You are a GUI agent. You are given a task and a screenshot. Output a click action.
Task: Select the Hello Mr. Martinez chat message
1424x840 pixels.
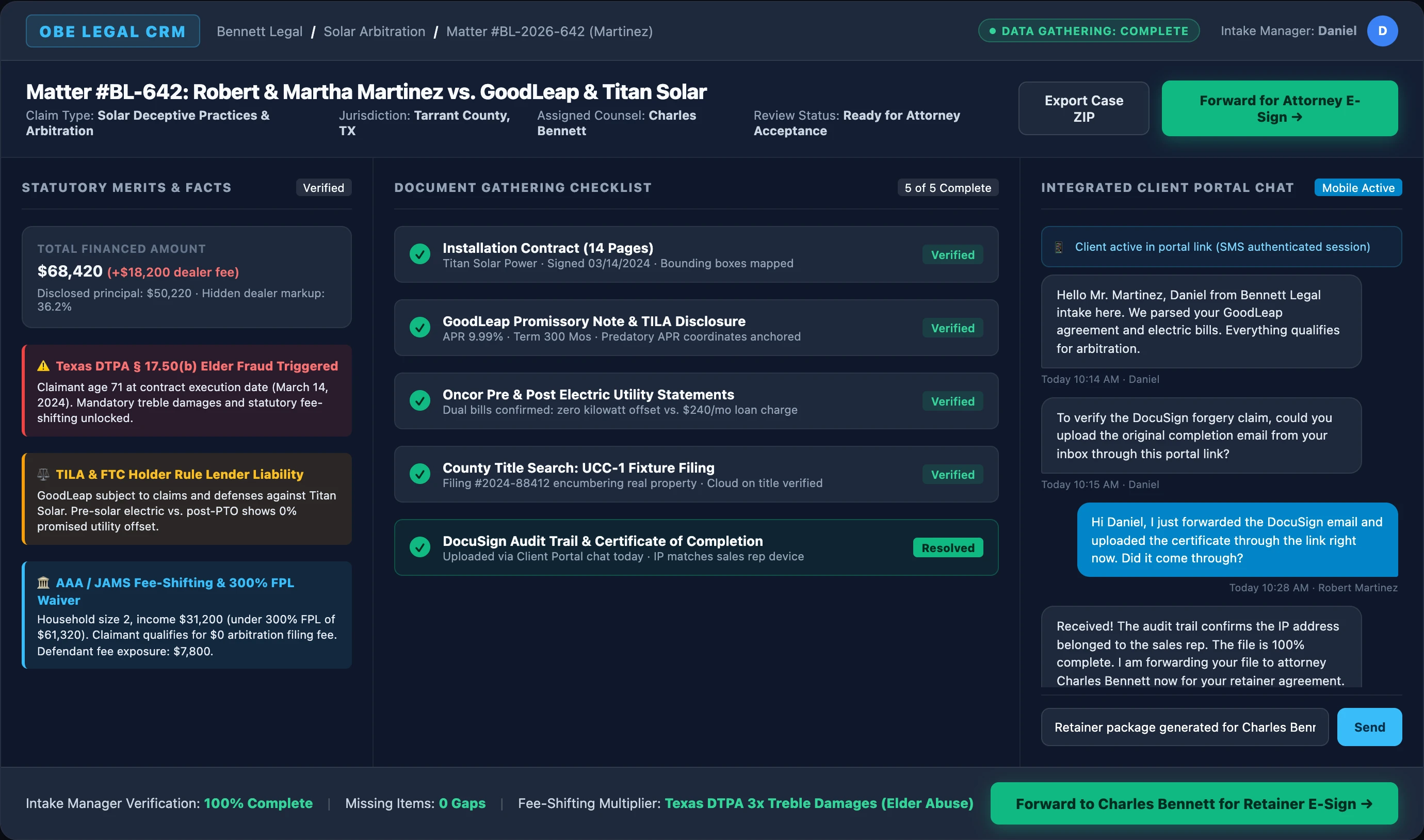coord(1201,321)
